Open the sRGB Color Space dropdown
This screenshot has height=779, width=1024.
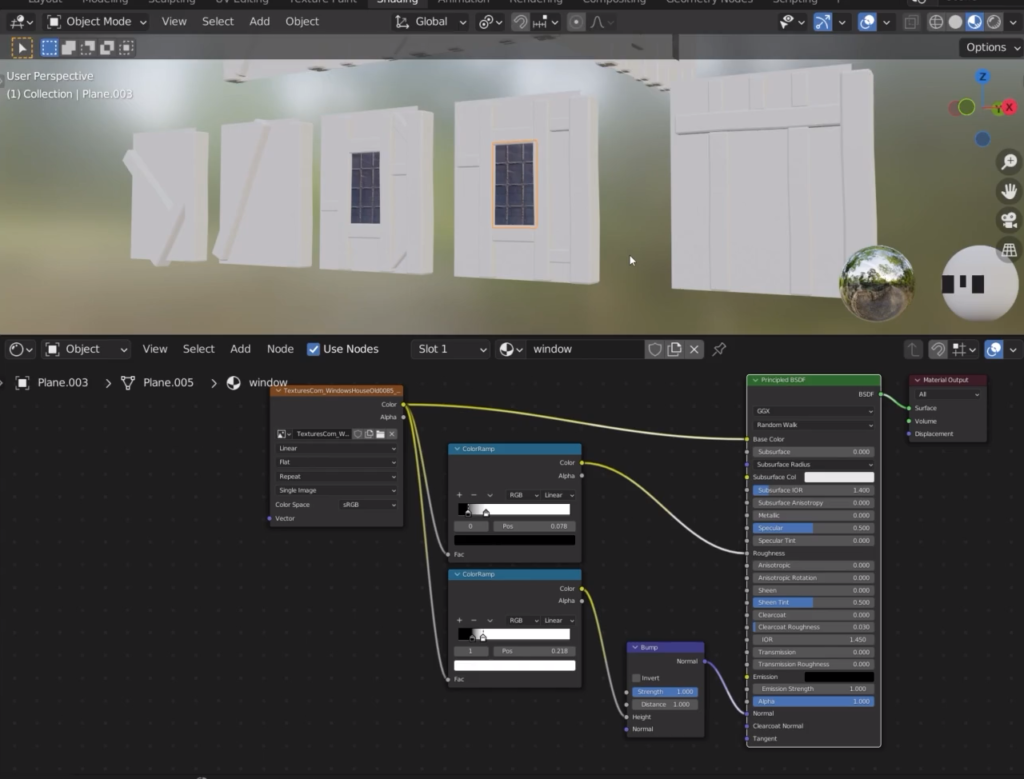pyautogui.click(x=368, y=505)
